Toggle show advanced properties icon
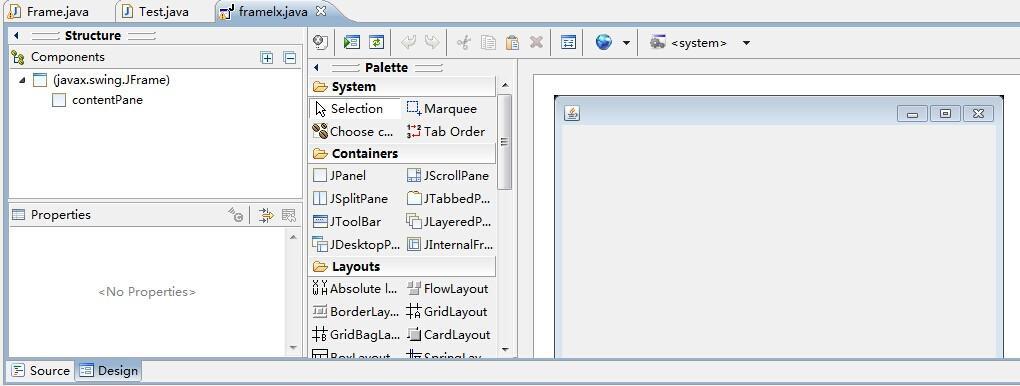This screenshot has height=386, width=1020. 265,215
